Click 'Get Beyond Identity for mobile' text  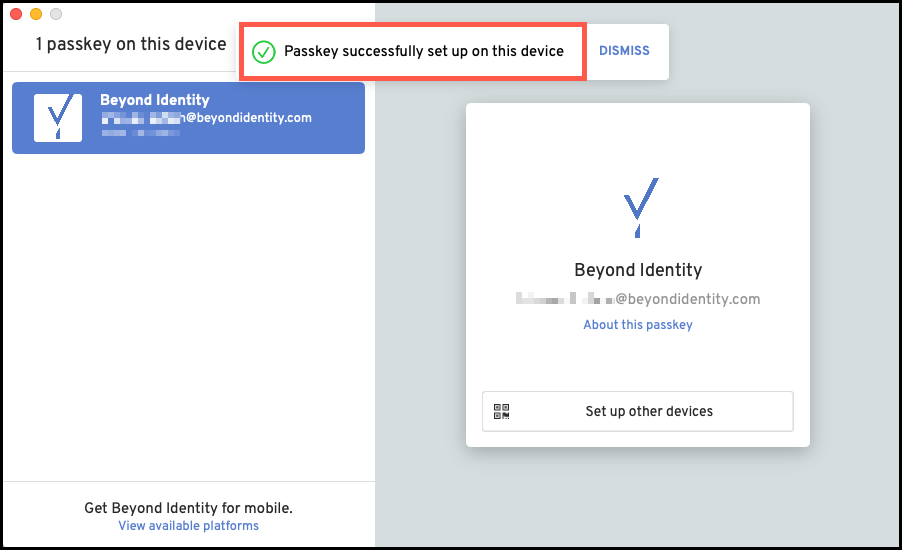(x=188, y=508)
